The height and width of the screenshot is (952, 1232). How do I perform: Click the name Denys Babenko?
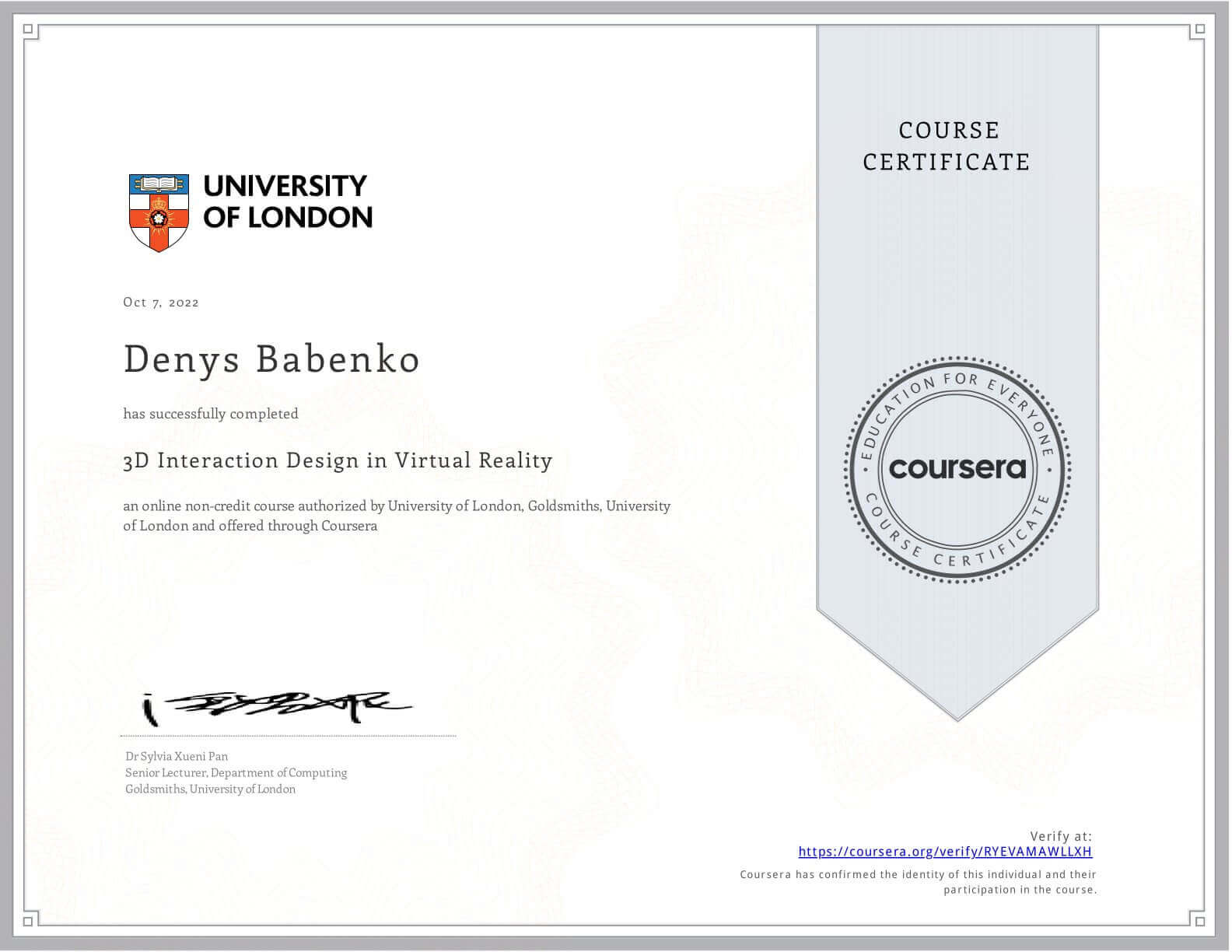pos(271,359)
